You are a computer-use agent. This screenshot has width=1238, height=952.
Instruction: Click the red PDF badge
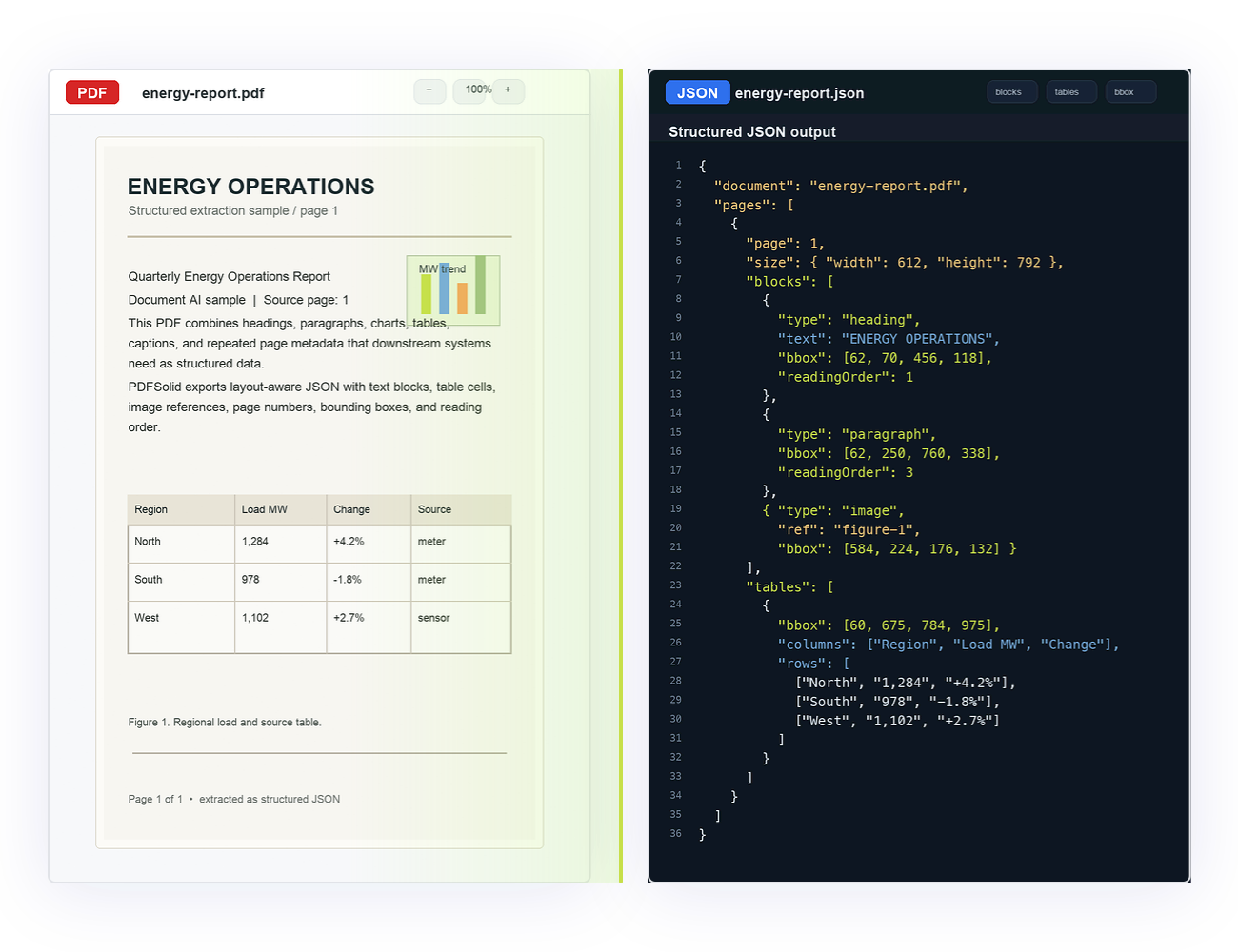tap(92, 92)
